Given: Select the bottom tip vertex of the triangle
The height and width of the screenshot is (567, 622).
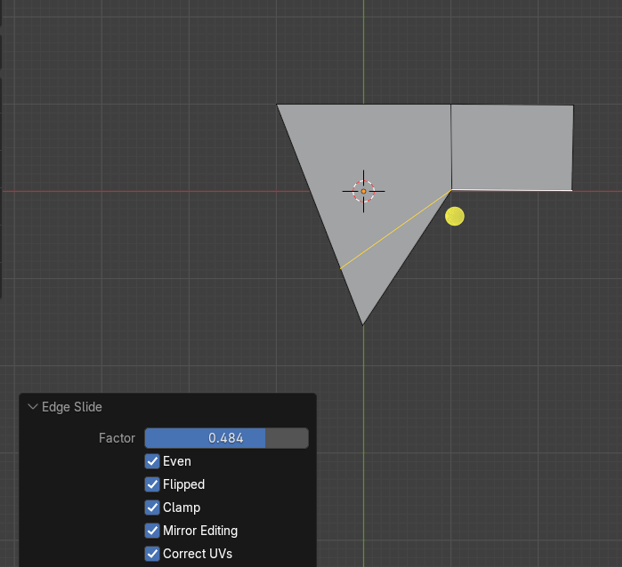Looking at the screenshot, I should 363,324.
